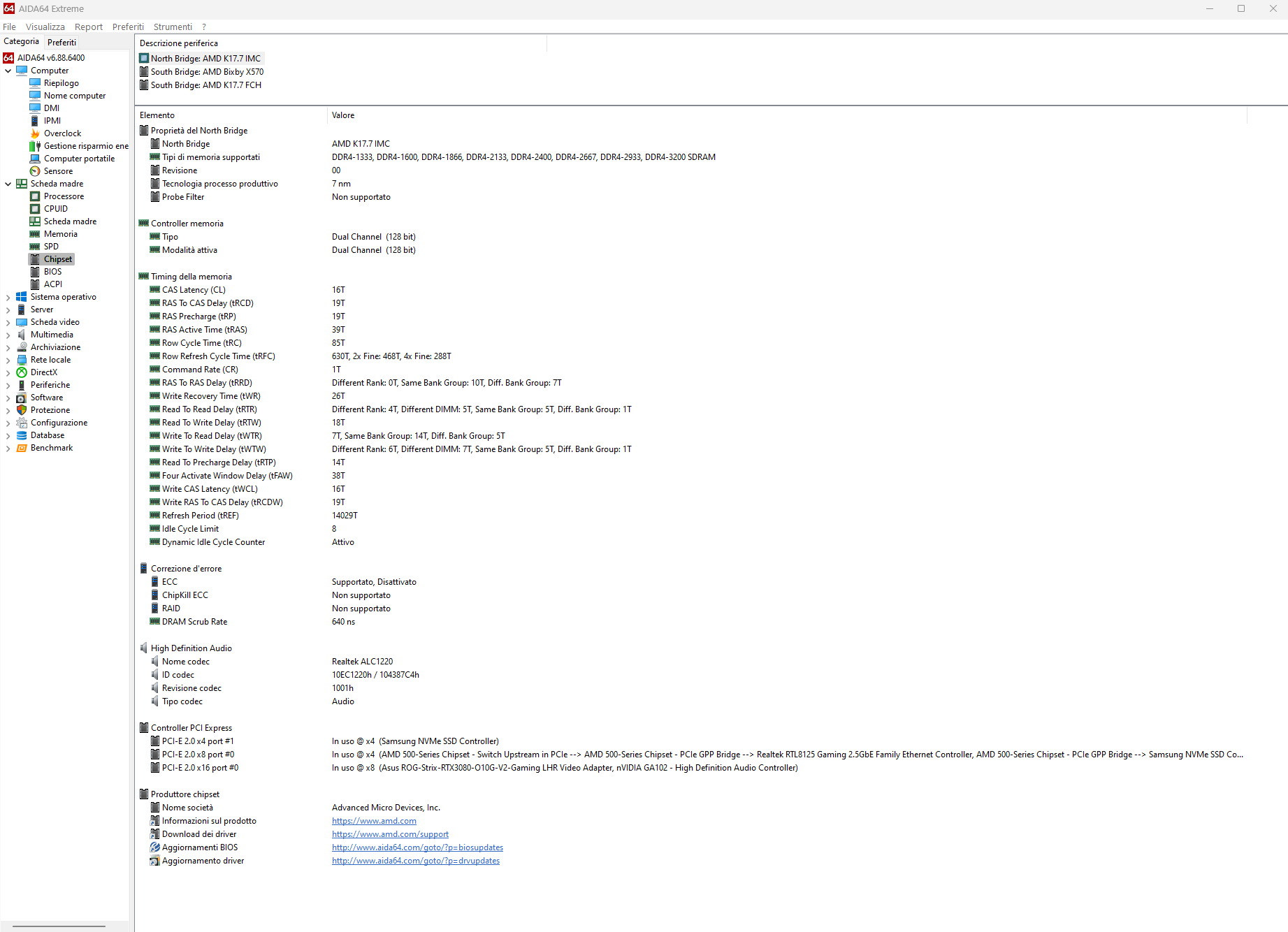Open the Visualizza menu
The image size is (1288, 932).
[45, 27]
